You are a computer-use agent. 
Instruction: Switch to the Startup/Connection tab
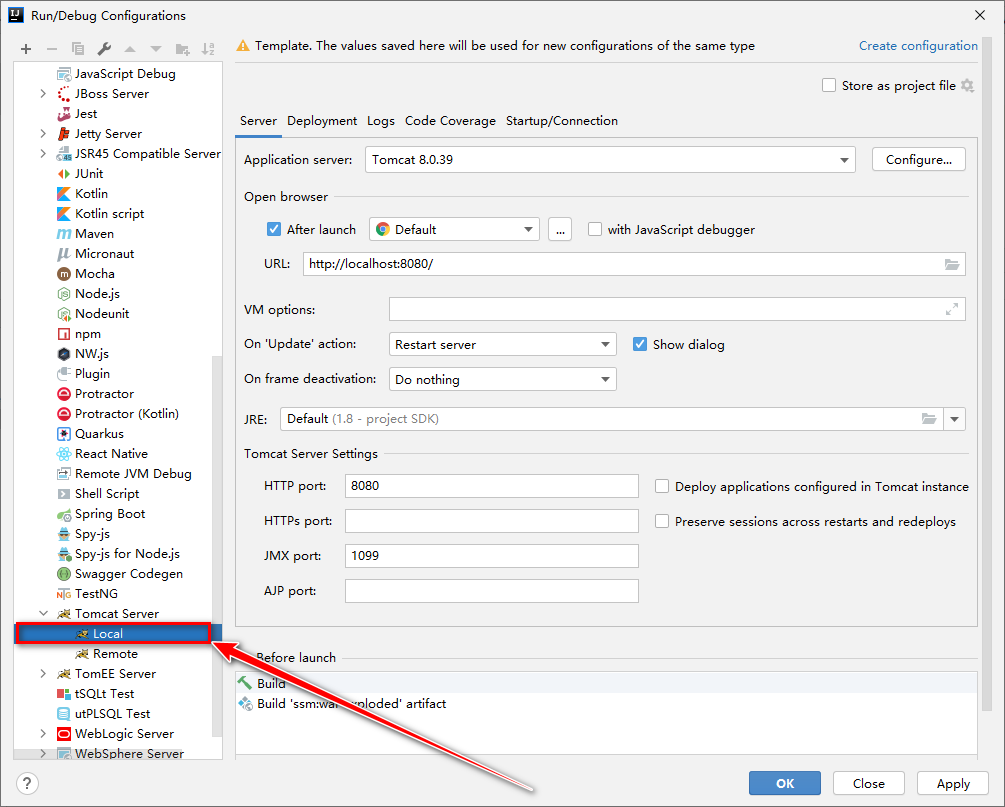(561, 121)
